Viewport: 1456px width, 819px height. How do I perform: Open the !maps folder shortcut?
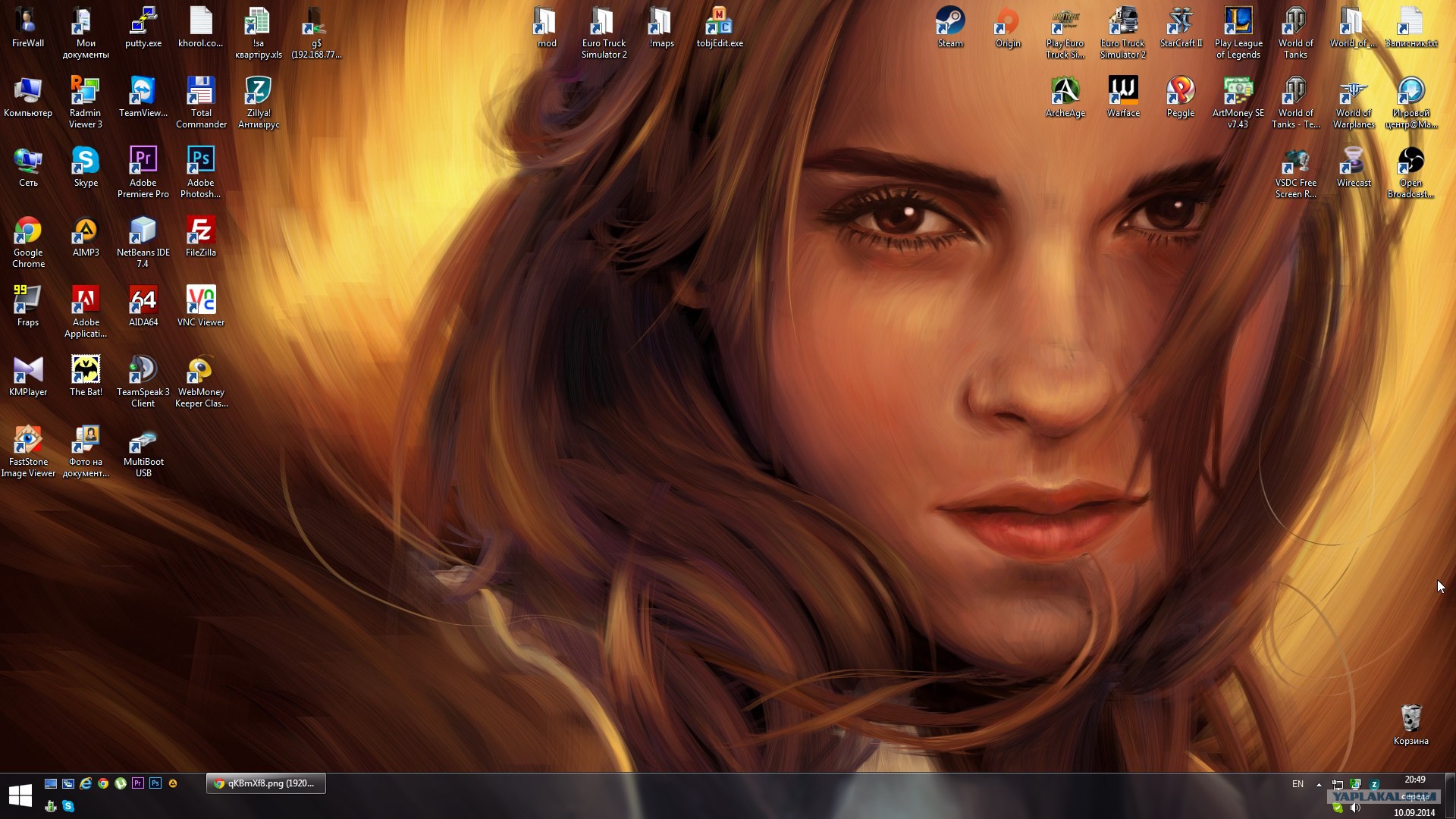pyautogui.click(x=661, y=28)
